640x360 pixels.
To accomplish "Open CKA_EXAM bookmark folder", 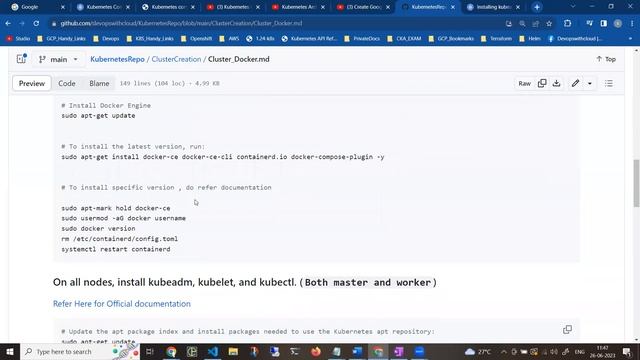I will [404, 38].
